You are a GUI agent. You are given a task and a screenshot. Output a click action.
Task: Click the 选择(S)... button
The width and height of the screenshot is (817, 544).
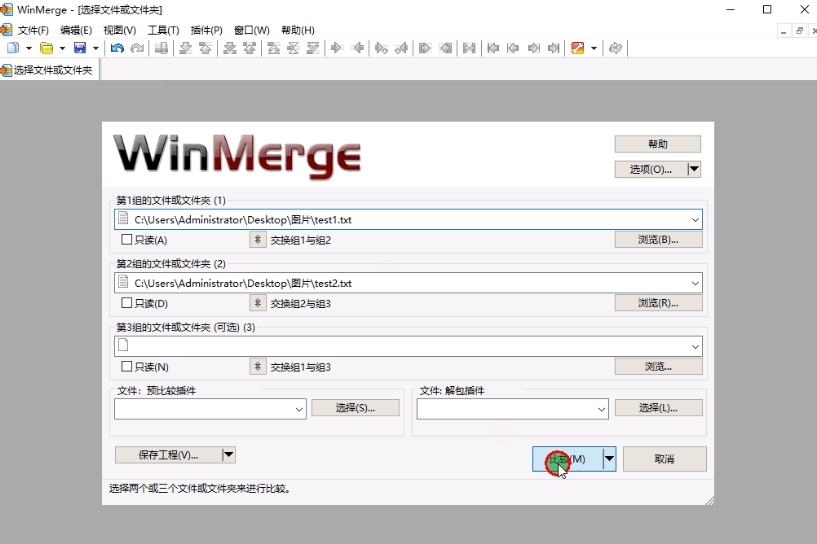coord(355,407)
